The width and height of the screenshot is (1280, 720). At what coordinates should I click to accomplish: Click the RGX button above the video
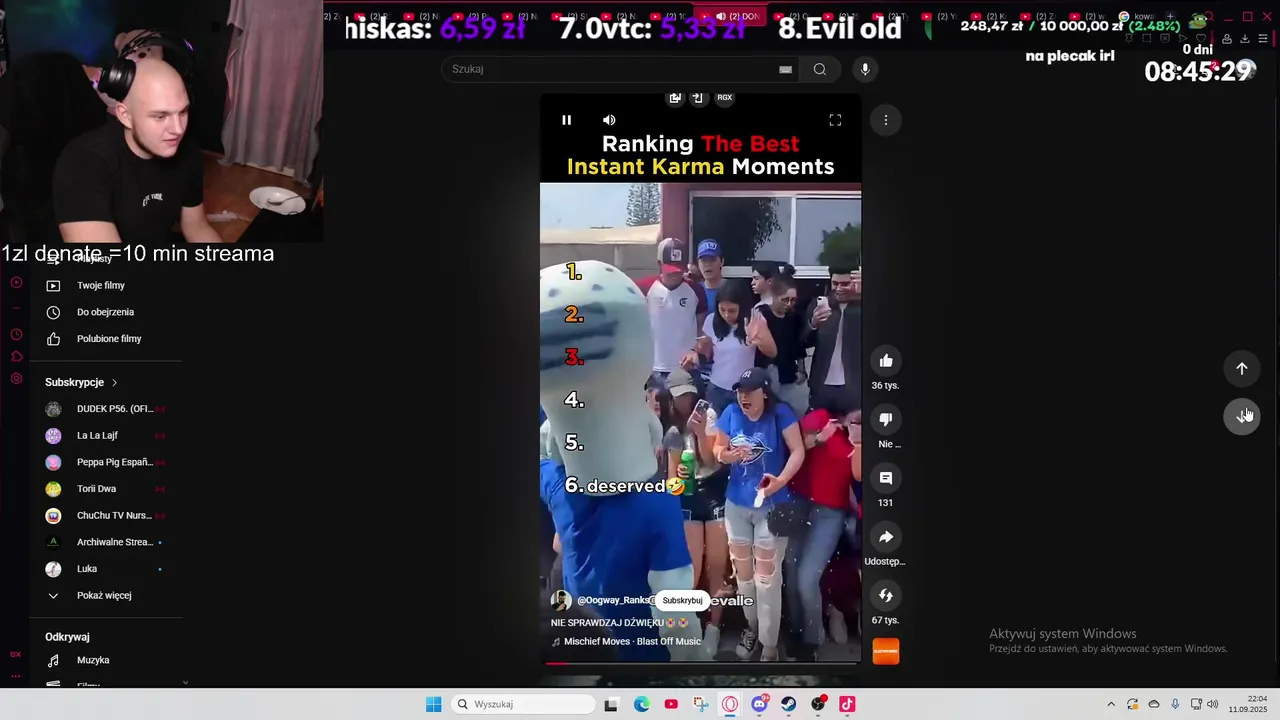point(724,97)
